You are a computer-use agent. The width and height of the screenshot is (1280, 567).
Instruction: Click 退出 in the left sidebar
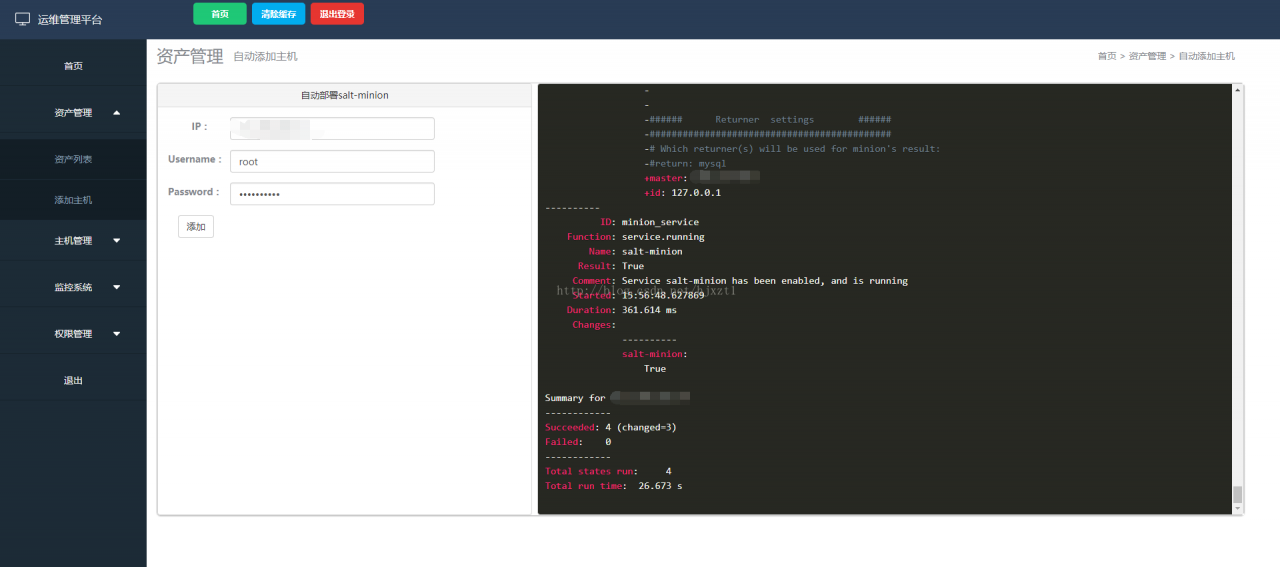pyautogui.click(x=73, y=381)
